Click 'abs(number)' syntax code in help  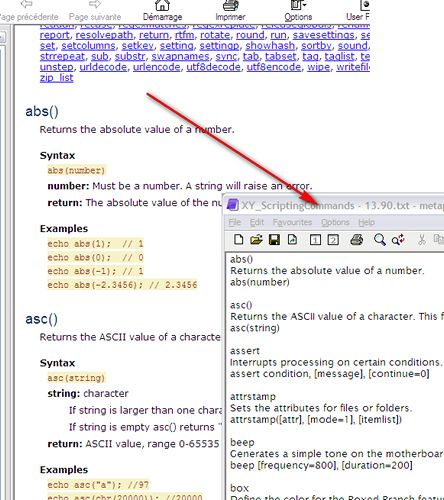tap(76, 170)
